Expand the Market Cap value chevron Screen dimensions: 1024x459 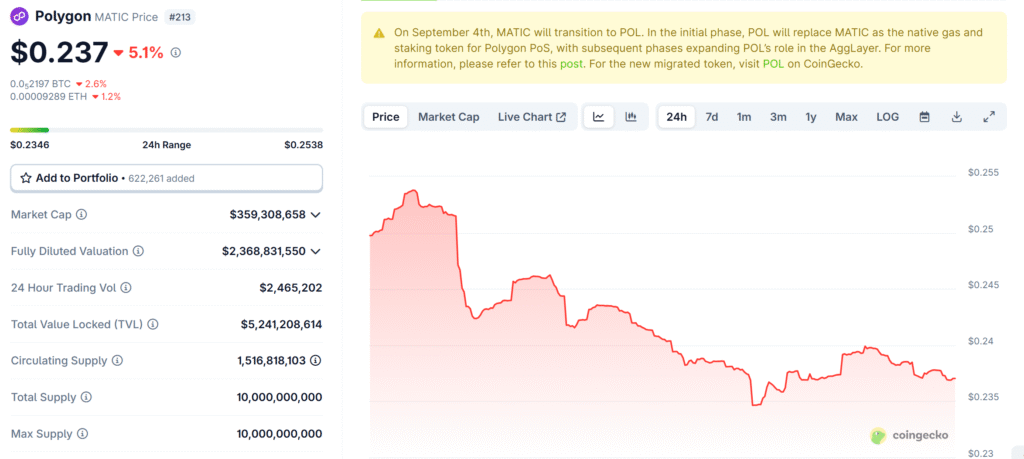point(316,215)
